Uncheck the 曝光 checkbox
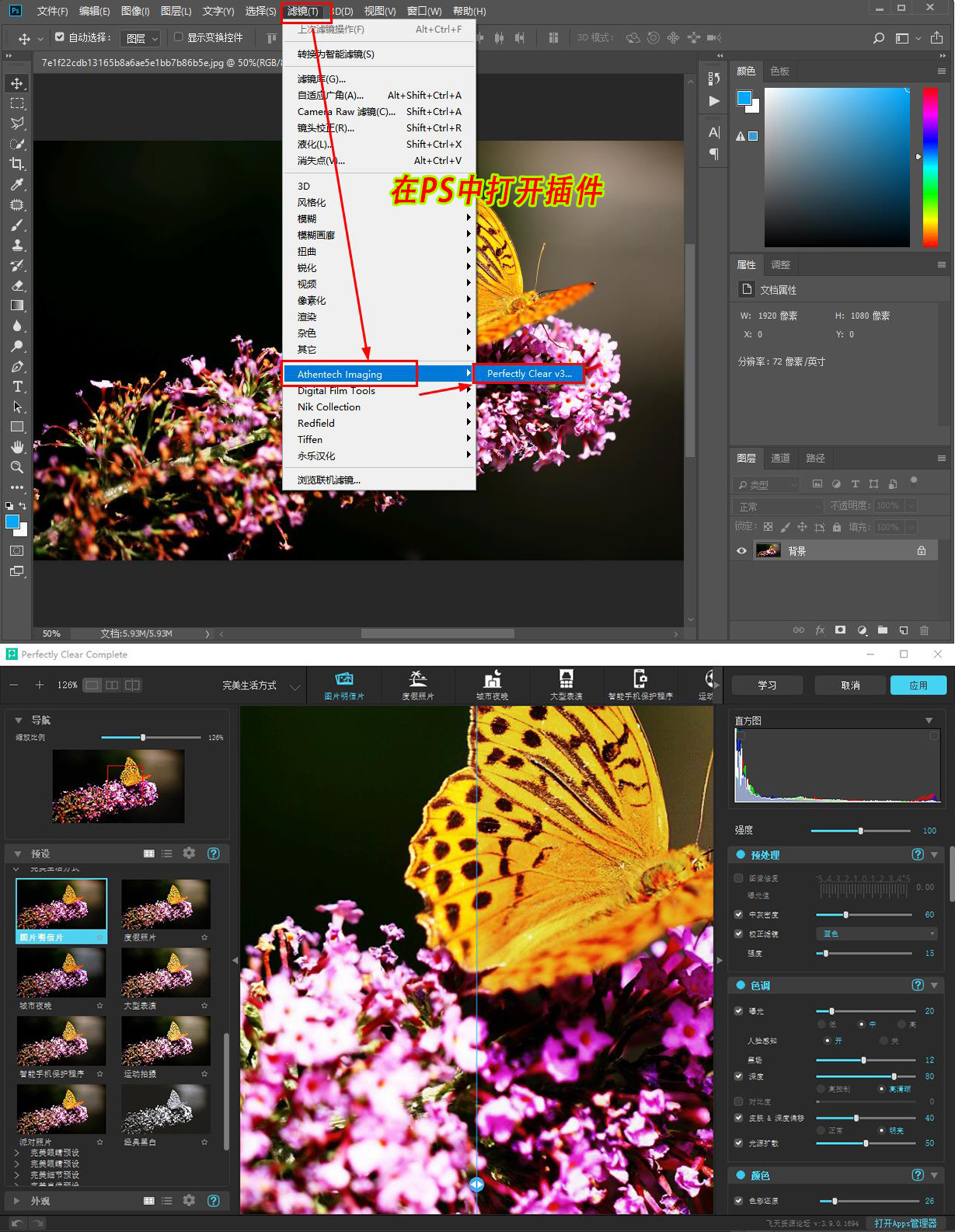Screen dimensions: 955x1232 [x=739, y=1011]
